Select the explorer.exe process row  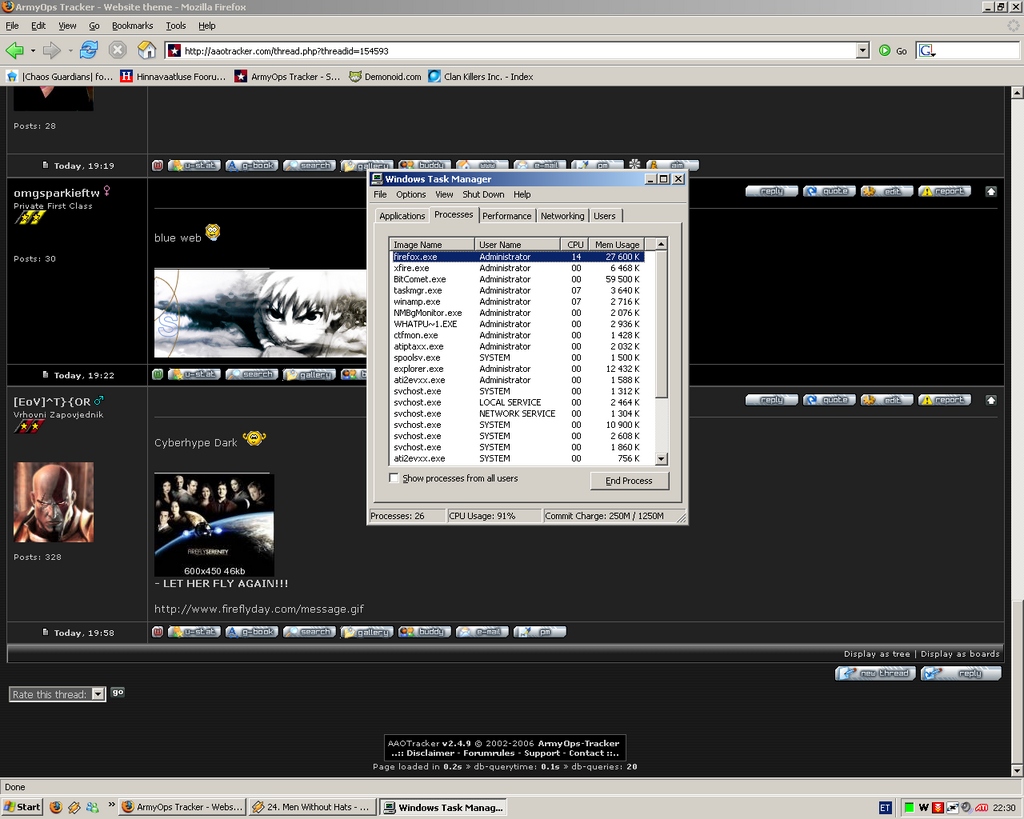pos(518,369)
